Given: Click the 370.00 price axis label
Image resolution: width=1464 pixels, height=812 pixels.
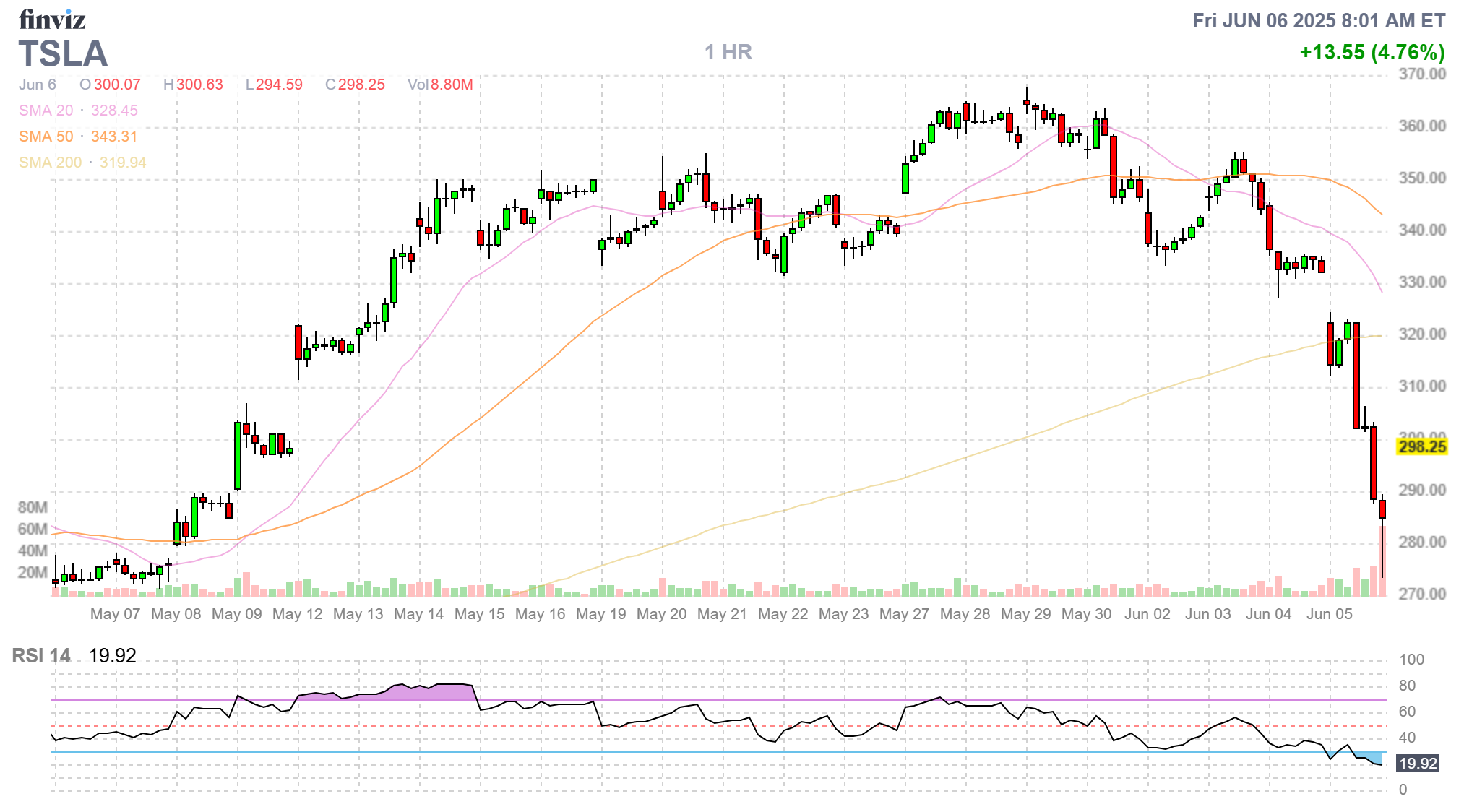Looking at the screenshot, I should pyautogui.click(x=1422, y=74).
